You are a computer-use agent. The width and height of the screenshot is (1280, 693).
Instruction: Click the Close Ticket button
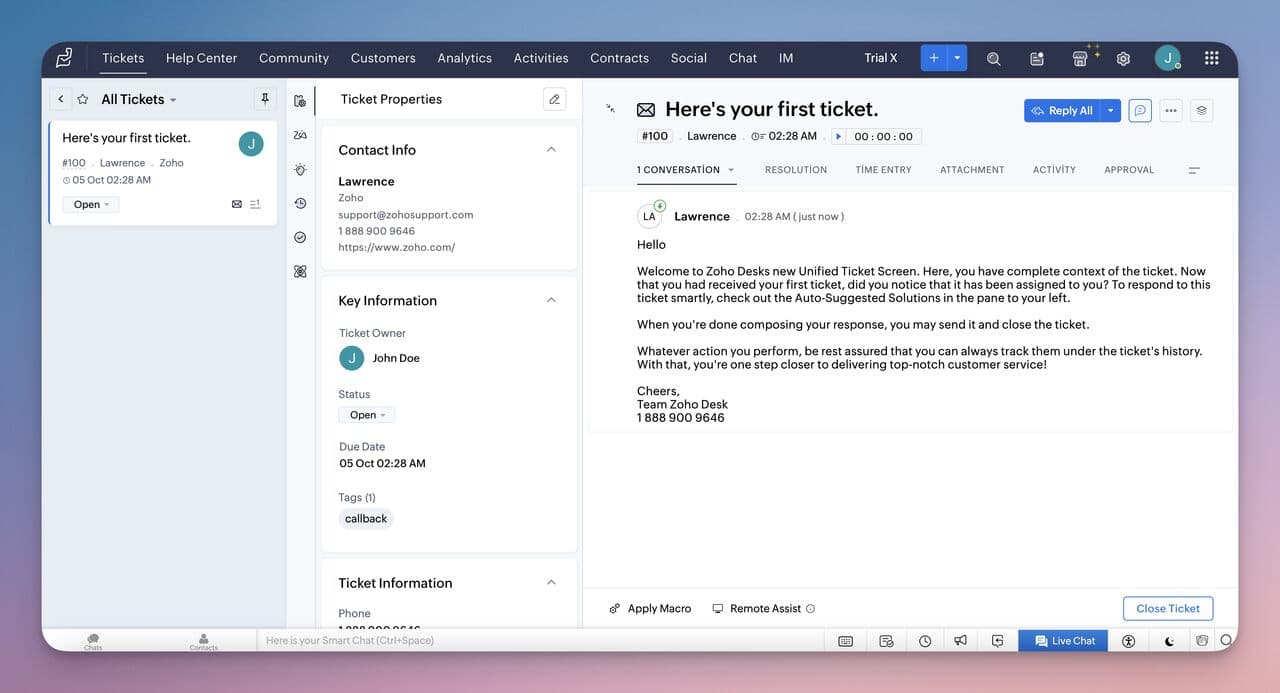[x=1168, y=608]
